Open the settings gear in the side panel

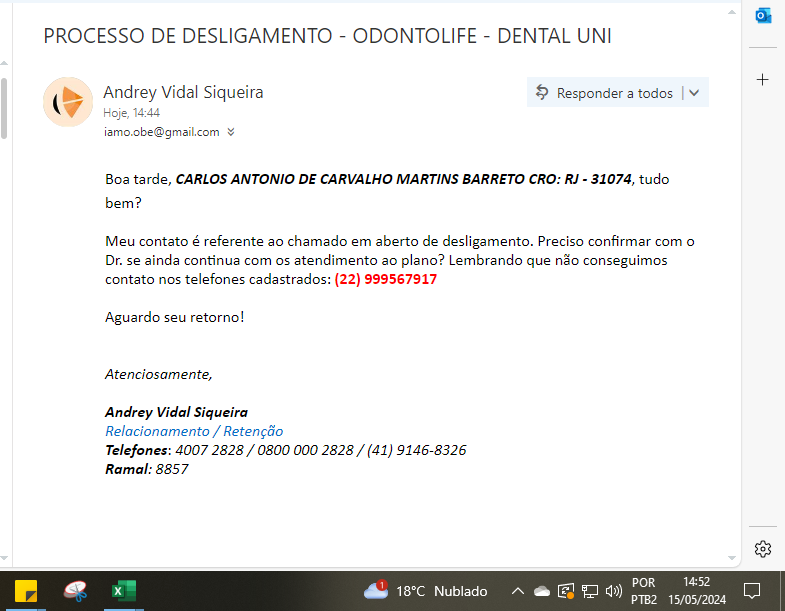pos(762,549)
